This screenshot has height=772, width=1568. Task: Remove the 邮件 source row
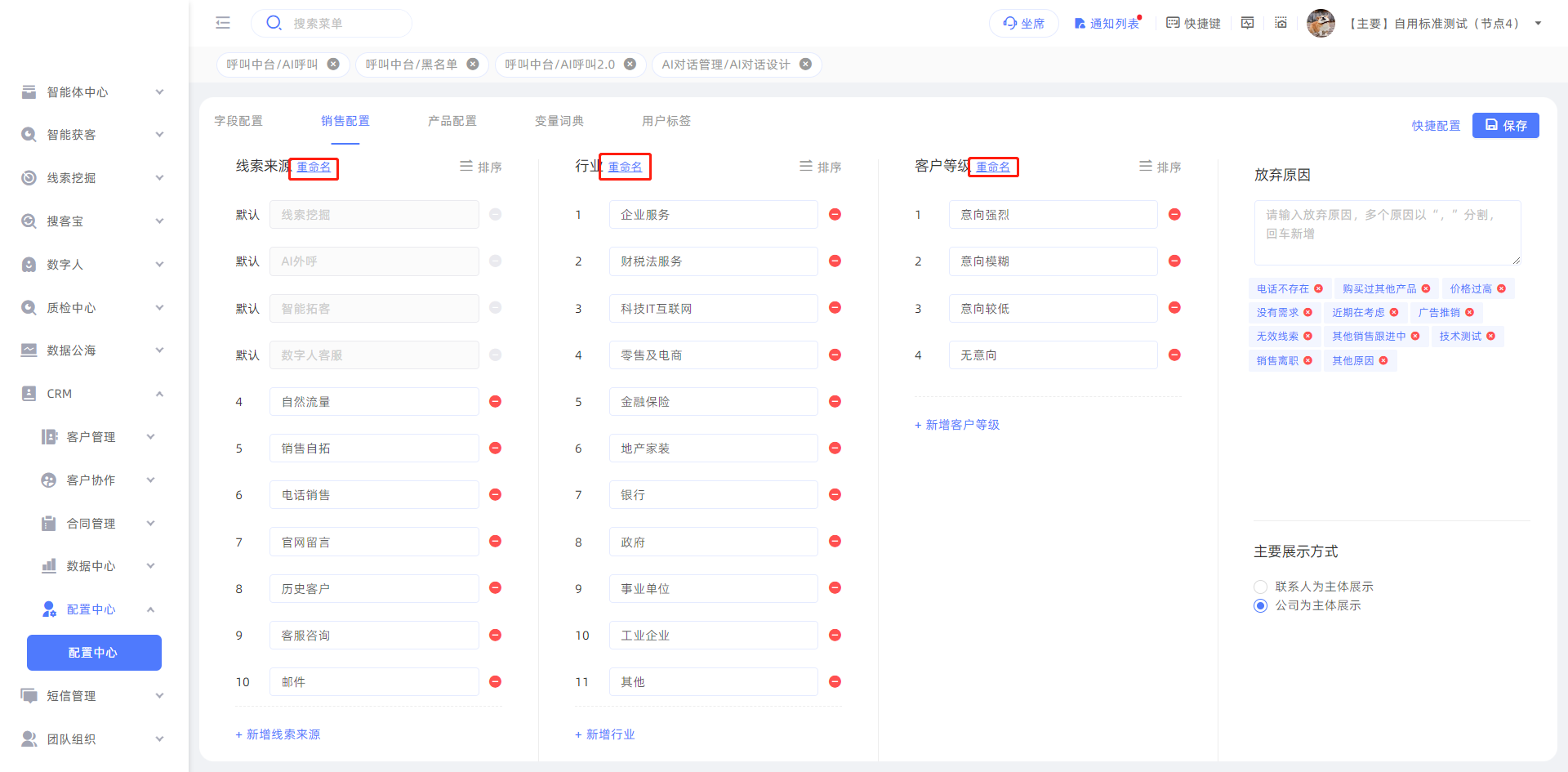496,681
